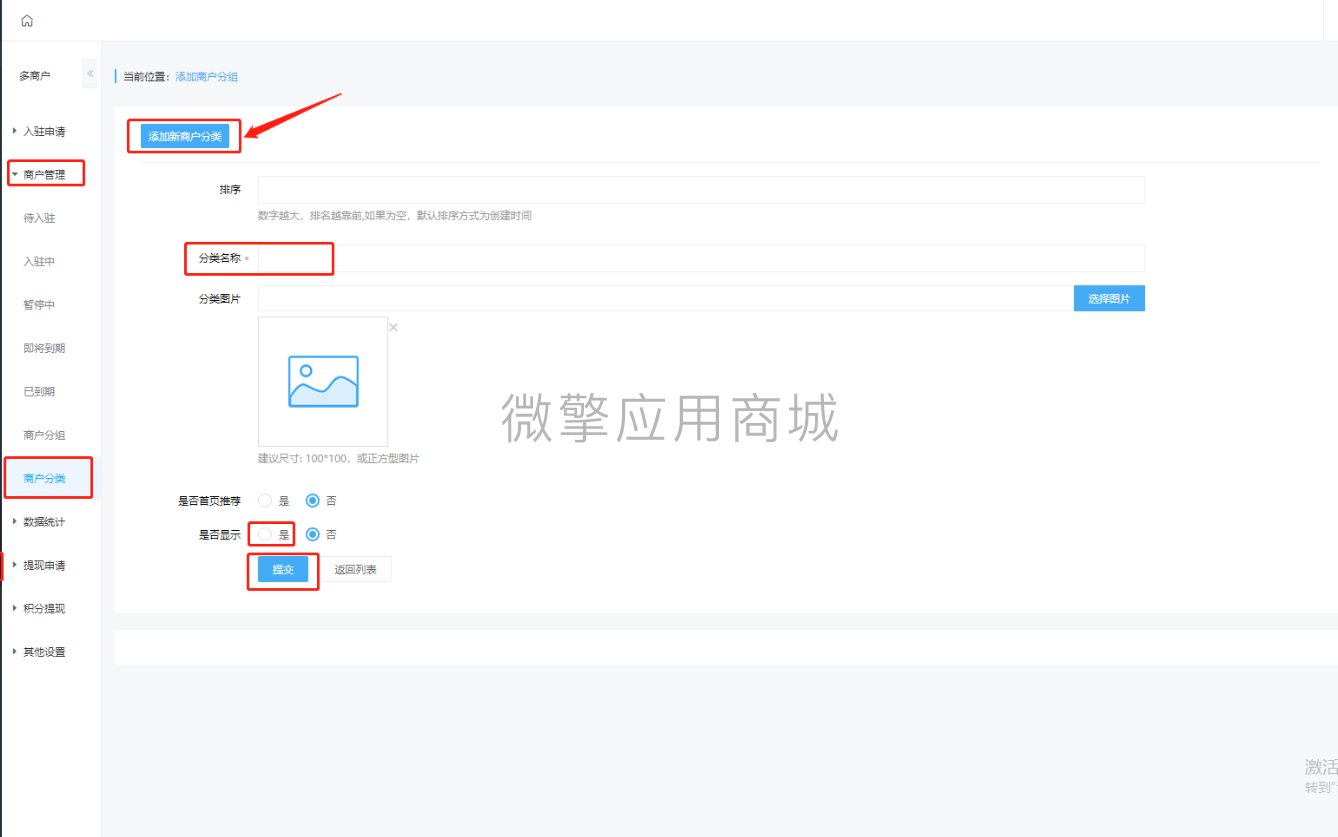Click the 当前位置 breadcrumb label

[x=148, y=76]
